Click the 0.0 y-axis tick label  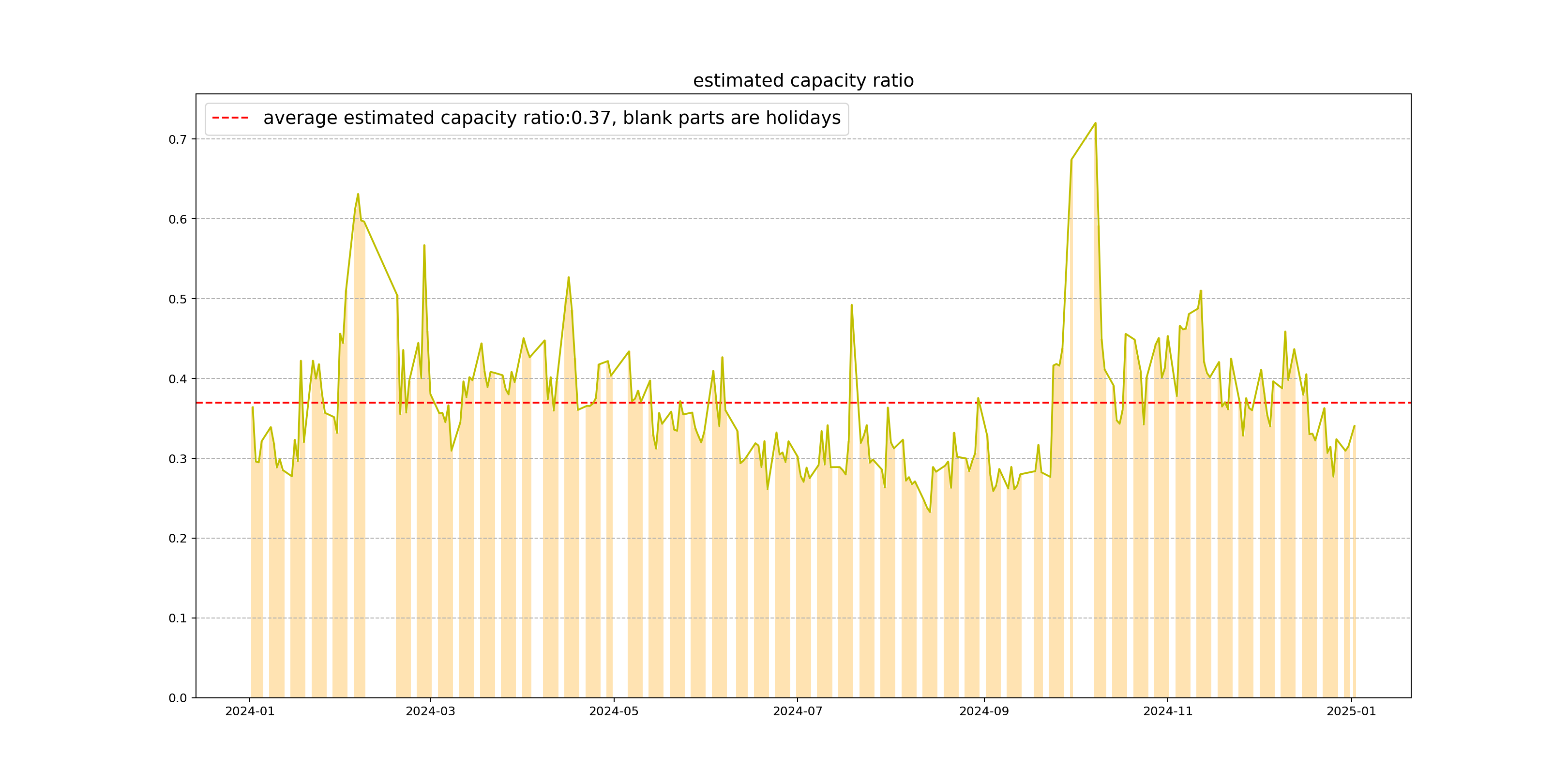(178, 698)
